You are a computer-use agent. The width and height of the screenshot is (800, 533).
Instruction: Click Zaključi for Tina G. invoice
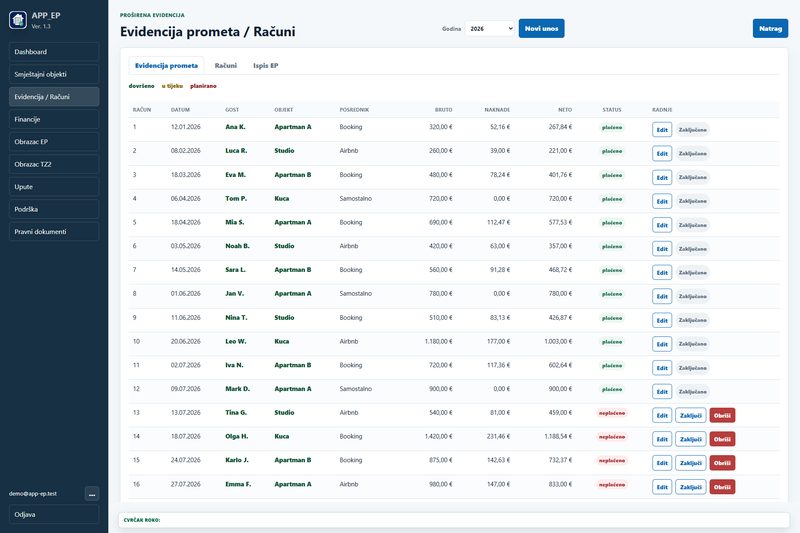click(x=691, y=415)
